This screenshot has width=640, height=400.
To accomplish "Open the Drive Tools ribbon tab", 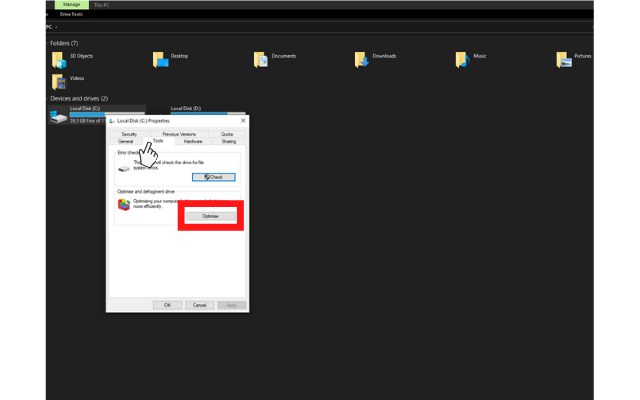I will coord(71,14).
